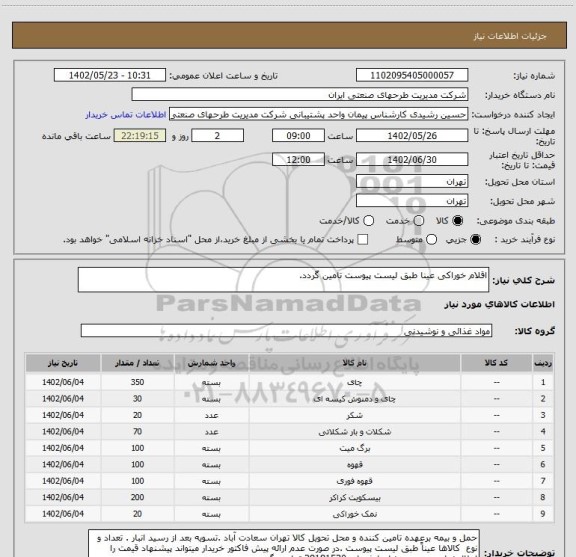The width and height of the screenshot is (576, 557).
Task: Select the خدمت radio button
Action: click(x=419, y=221)
